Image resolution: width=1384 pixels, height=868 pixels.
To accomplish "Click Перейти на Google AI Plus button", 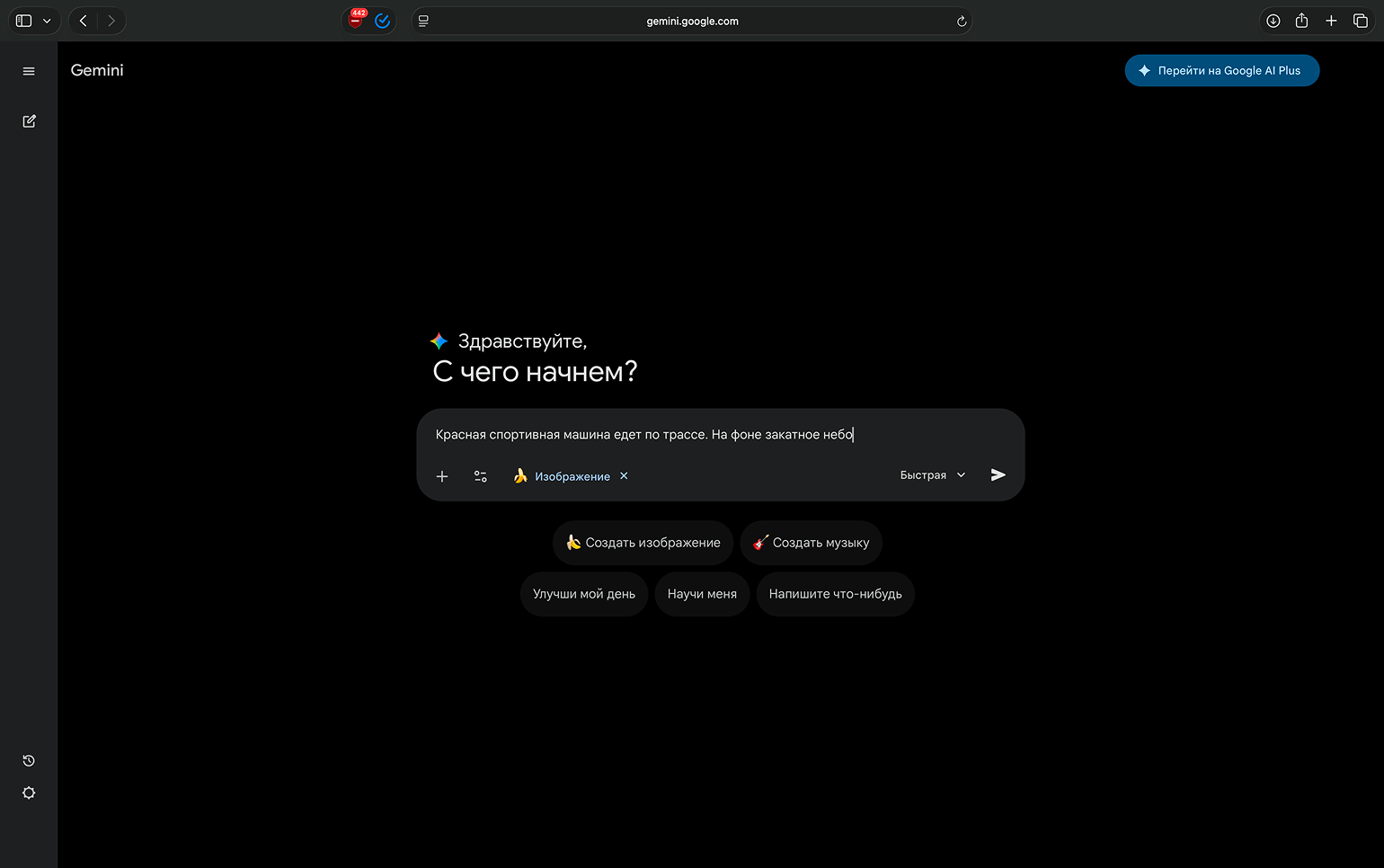I will [x=1221, y=71].
